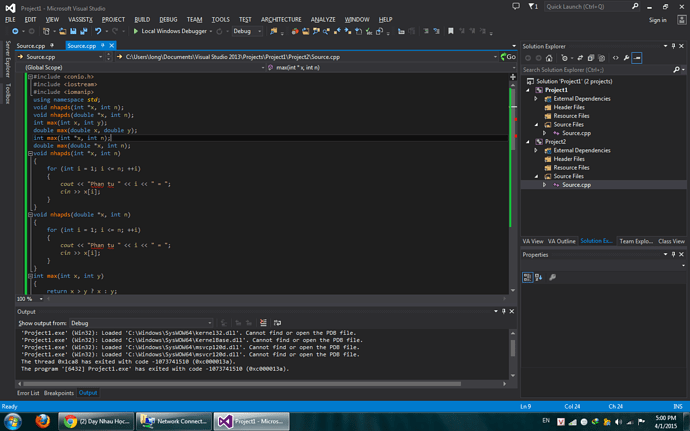Image resolution: width=690 pixels, height=431 pixels.
Task: Click the Save icon in the toolbar
Action: [73, 31]
